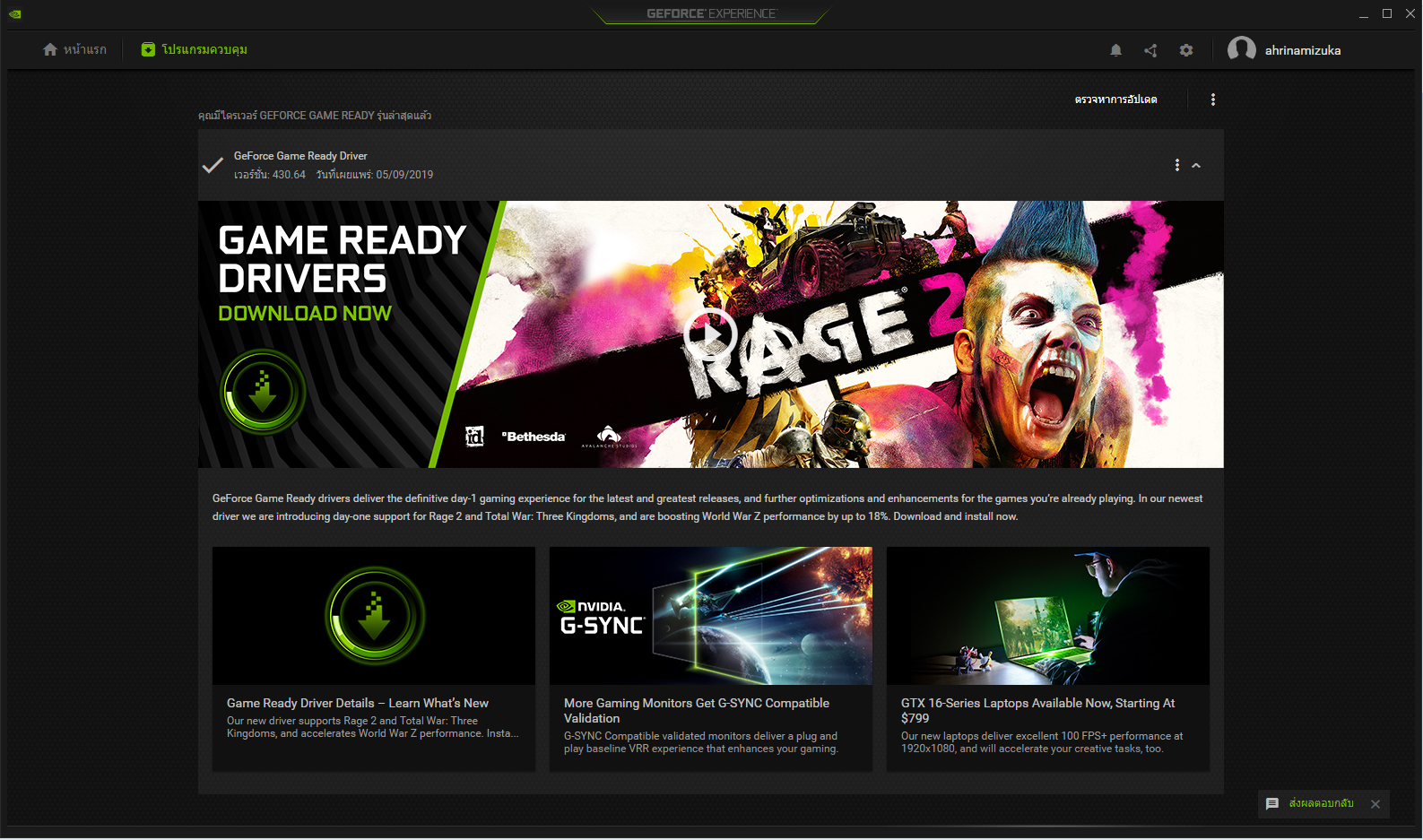
Task: Open GTX 16-Series Laptops card thumbnail
Action: pos(1048,616)
